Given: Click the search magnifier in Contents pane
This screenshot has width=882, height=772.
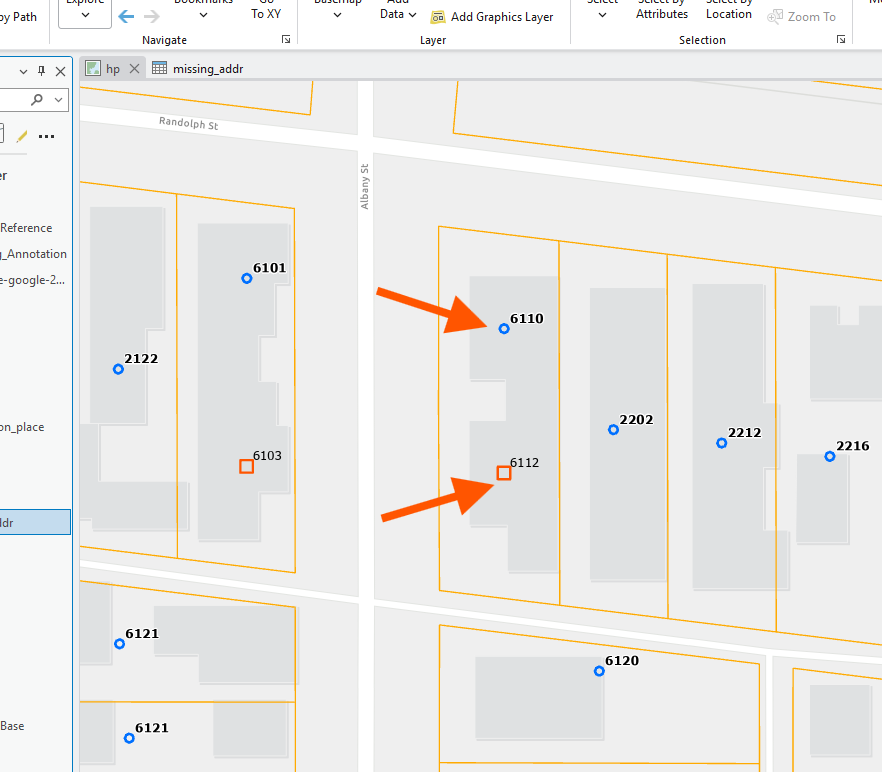Looking at the screenshot, I should point(38,99).
